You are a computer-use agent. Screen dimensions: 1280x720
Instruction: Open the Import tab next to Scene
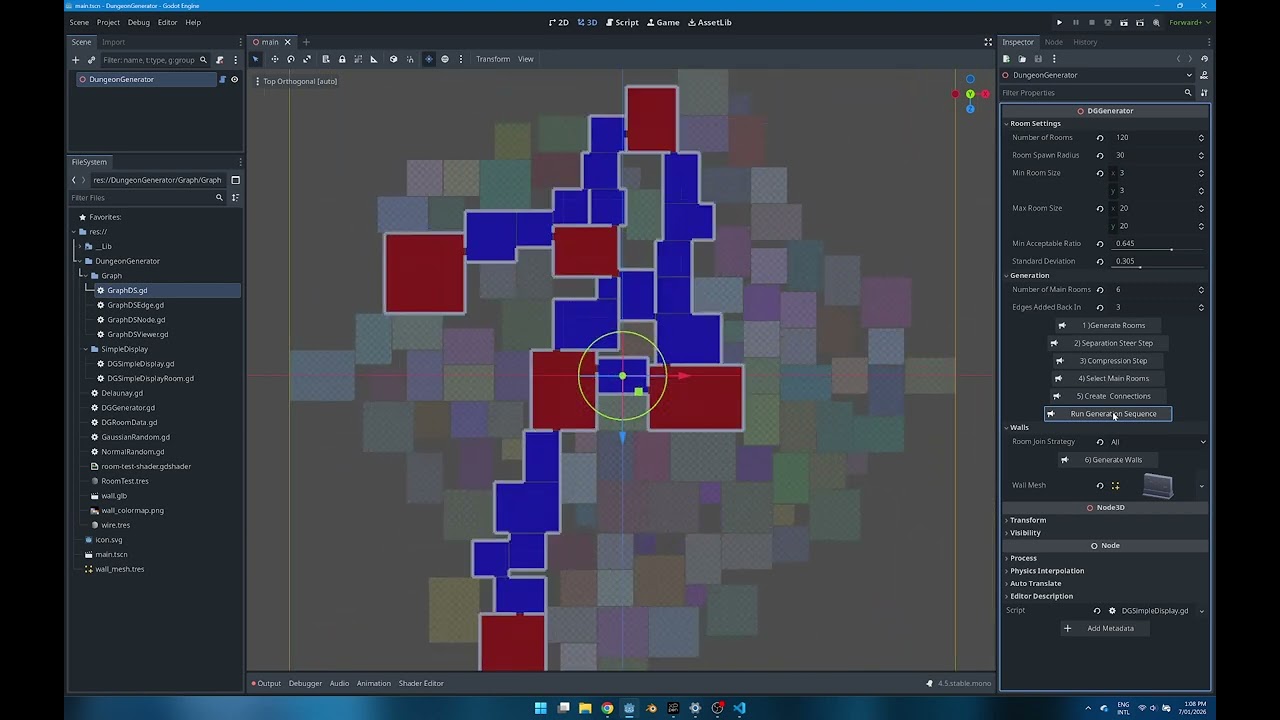[x=113, y=42]
